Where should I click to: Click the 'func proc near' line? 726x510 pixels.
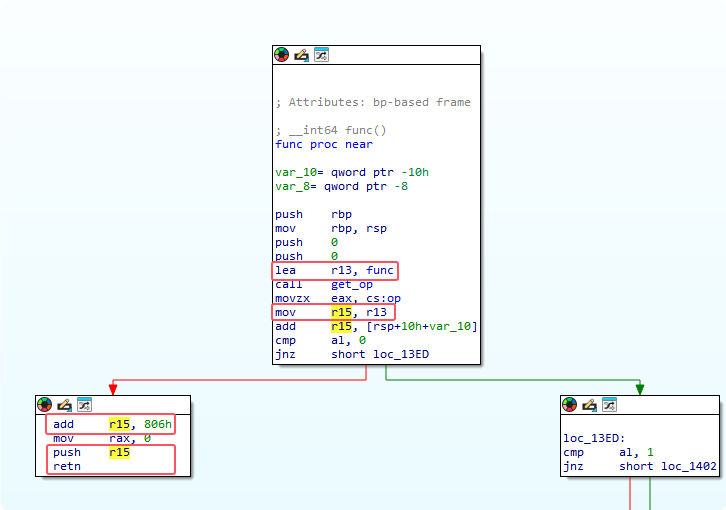click(324, 145)
